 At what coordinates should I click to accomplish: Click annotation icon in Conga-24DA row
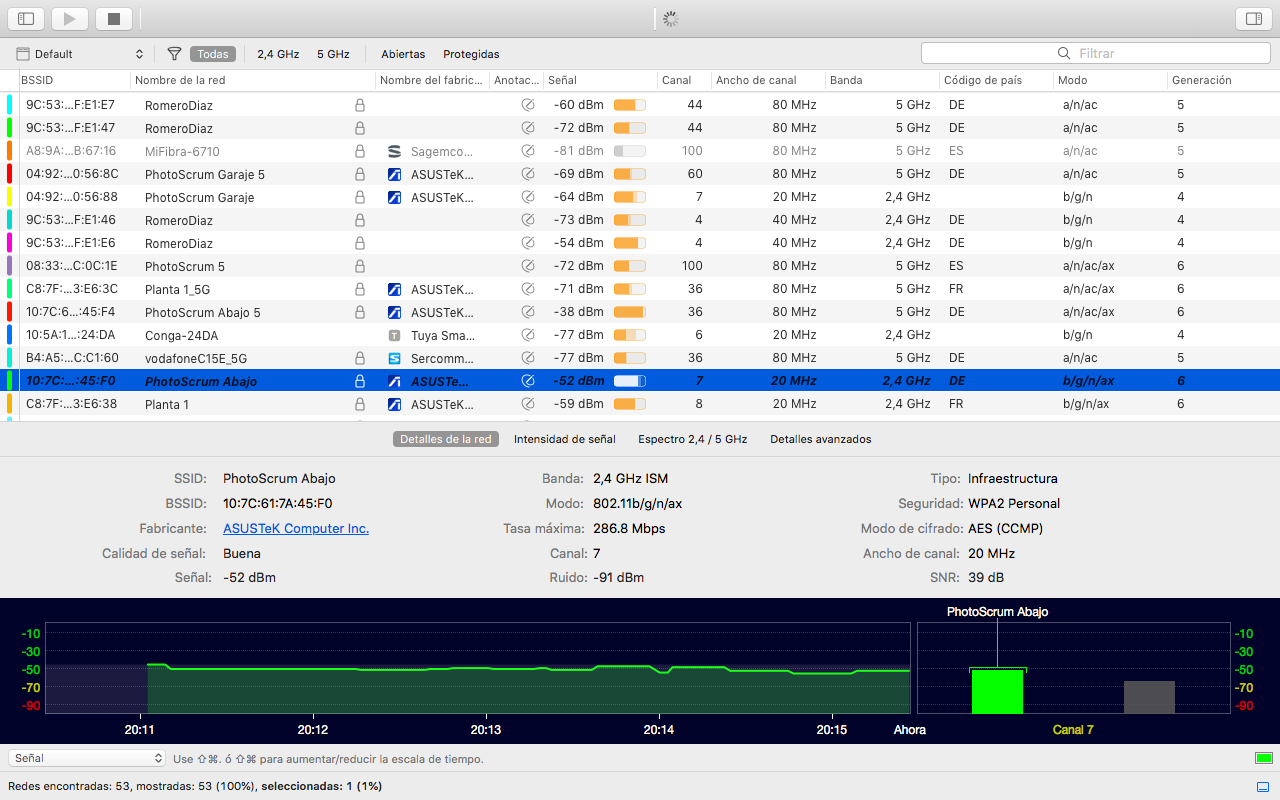[528, 335]
